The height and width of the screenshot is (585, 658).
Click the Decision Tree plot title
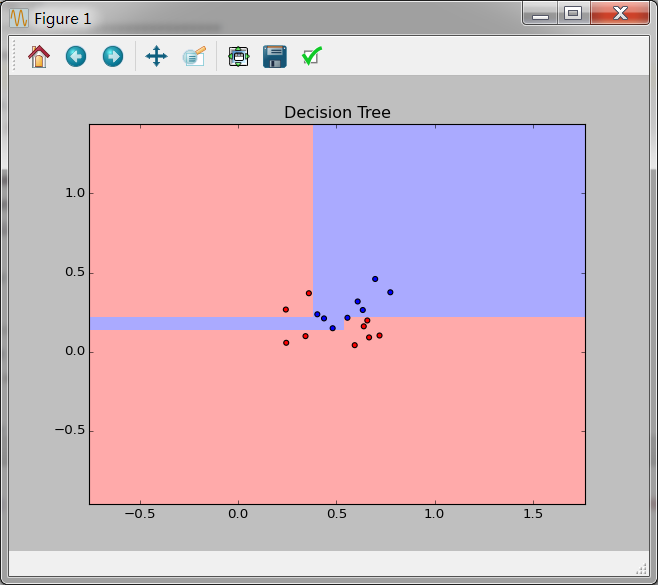[337, 112]
